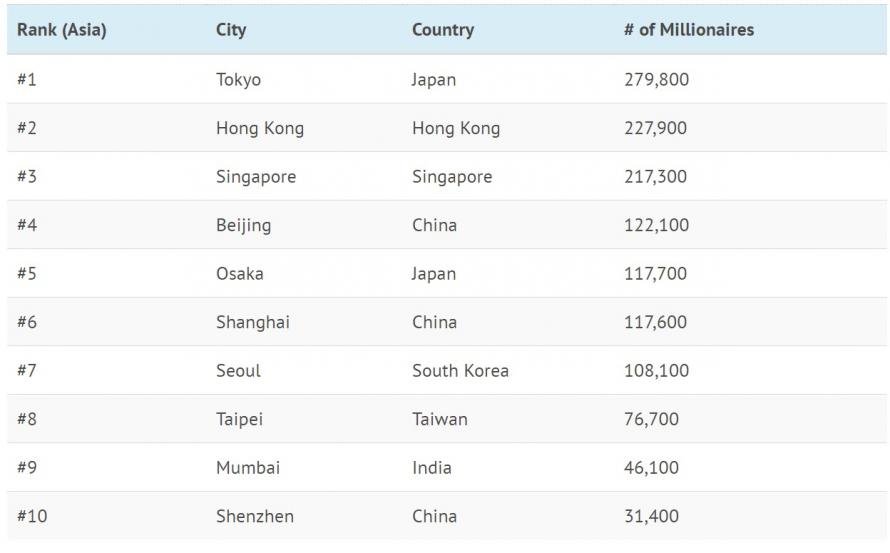Click the Osaka city cell
Viewport: 890px width, 553px height.
click(240, 274)
